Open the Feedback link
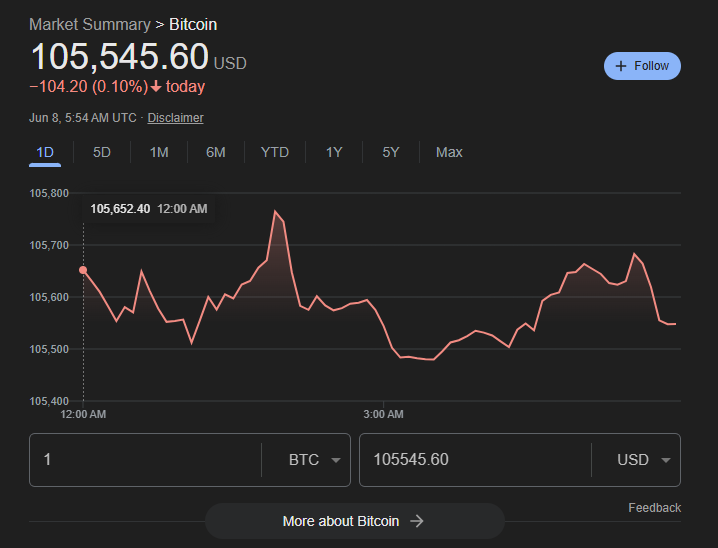718x548 pixels. (x=654, y=508)
